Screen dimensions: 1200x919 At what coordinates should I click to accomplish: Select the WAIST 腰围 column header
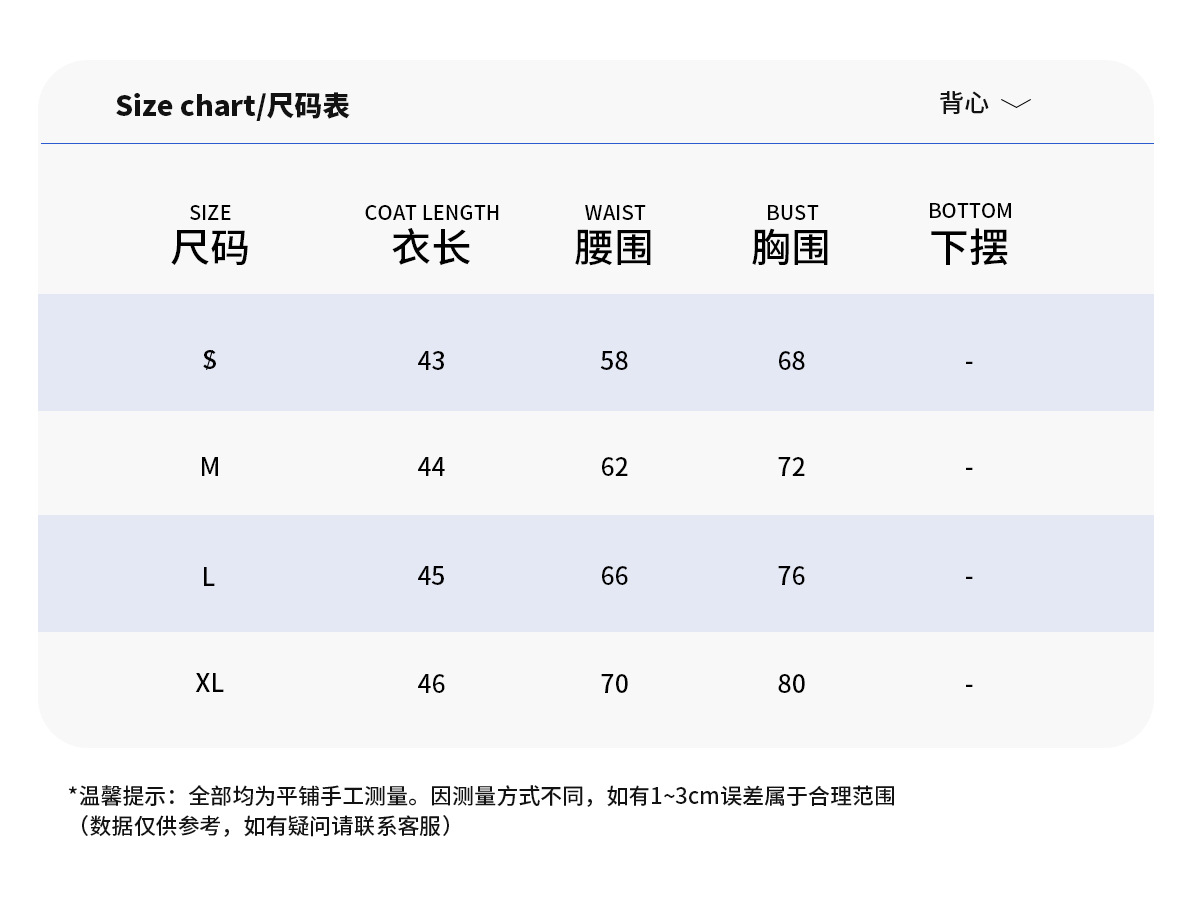pos(614,235)
